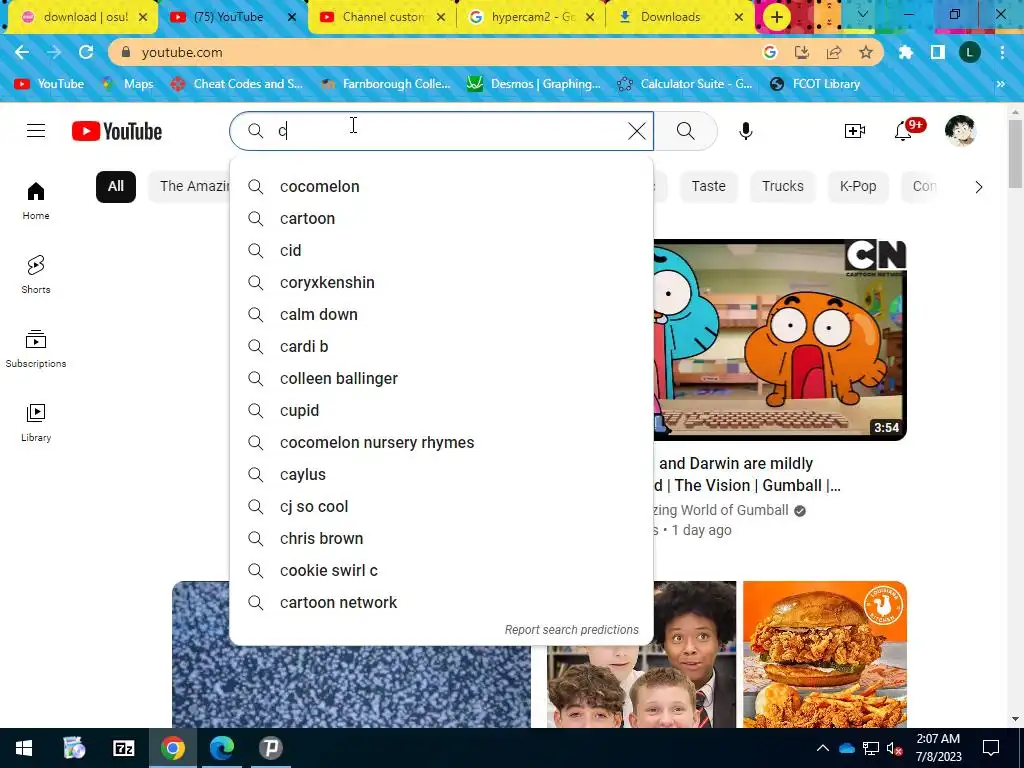
Task: Open the Gumball video thumbnail
Action: coord(780,340)
